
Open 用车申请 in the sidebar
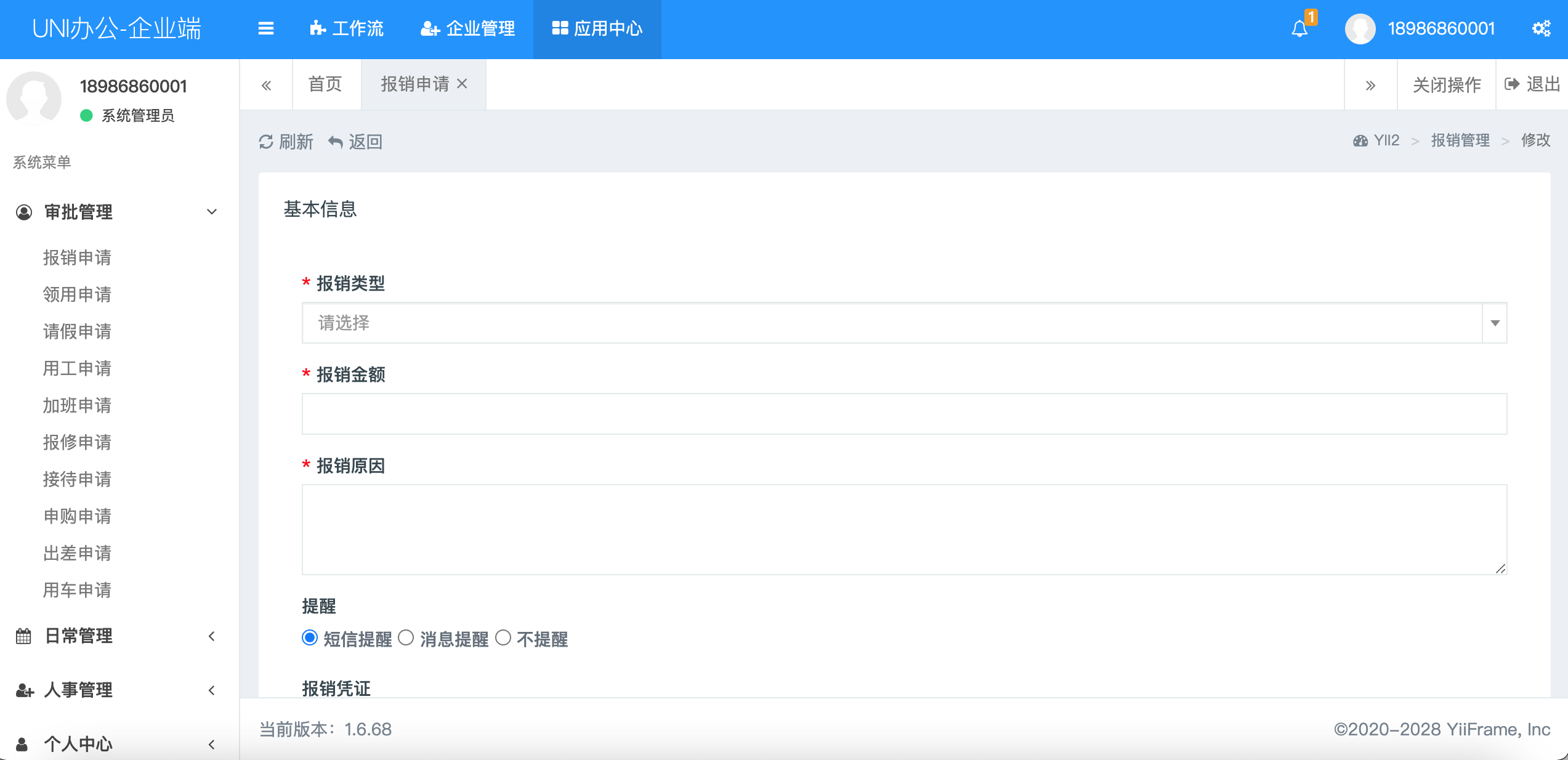(77, 590)
